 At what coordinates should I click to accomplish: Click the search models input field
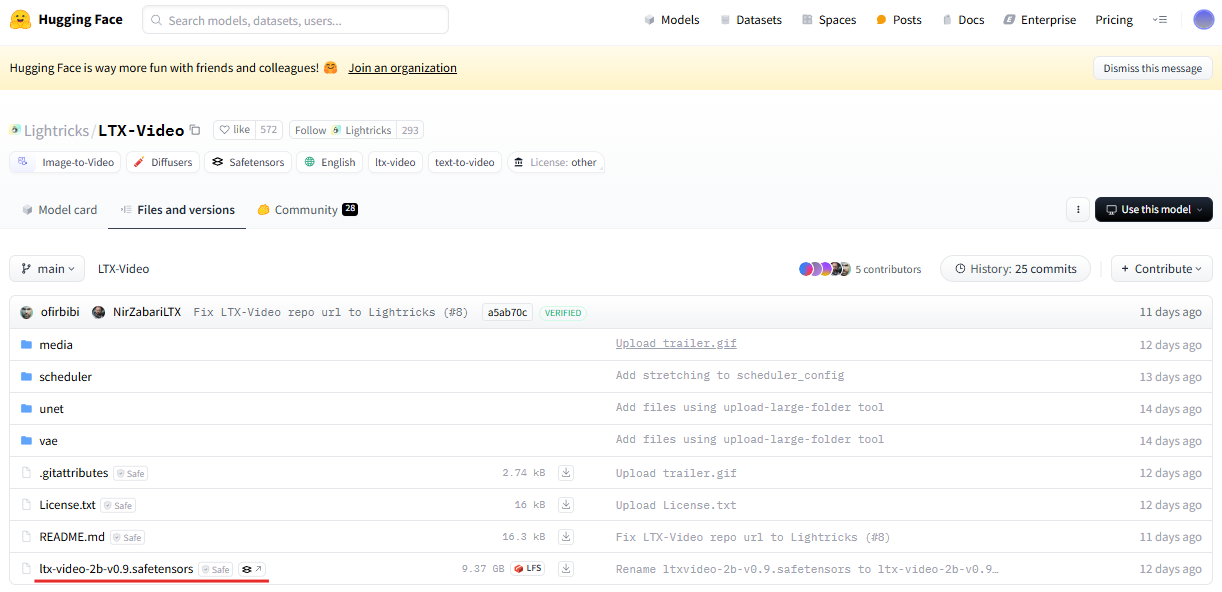point(295,20)
